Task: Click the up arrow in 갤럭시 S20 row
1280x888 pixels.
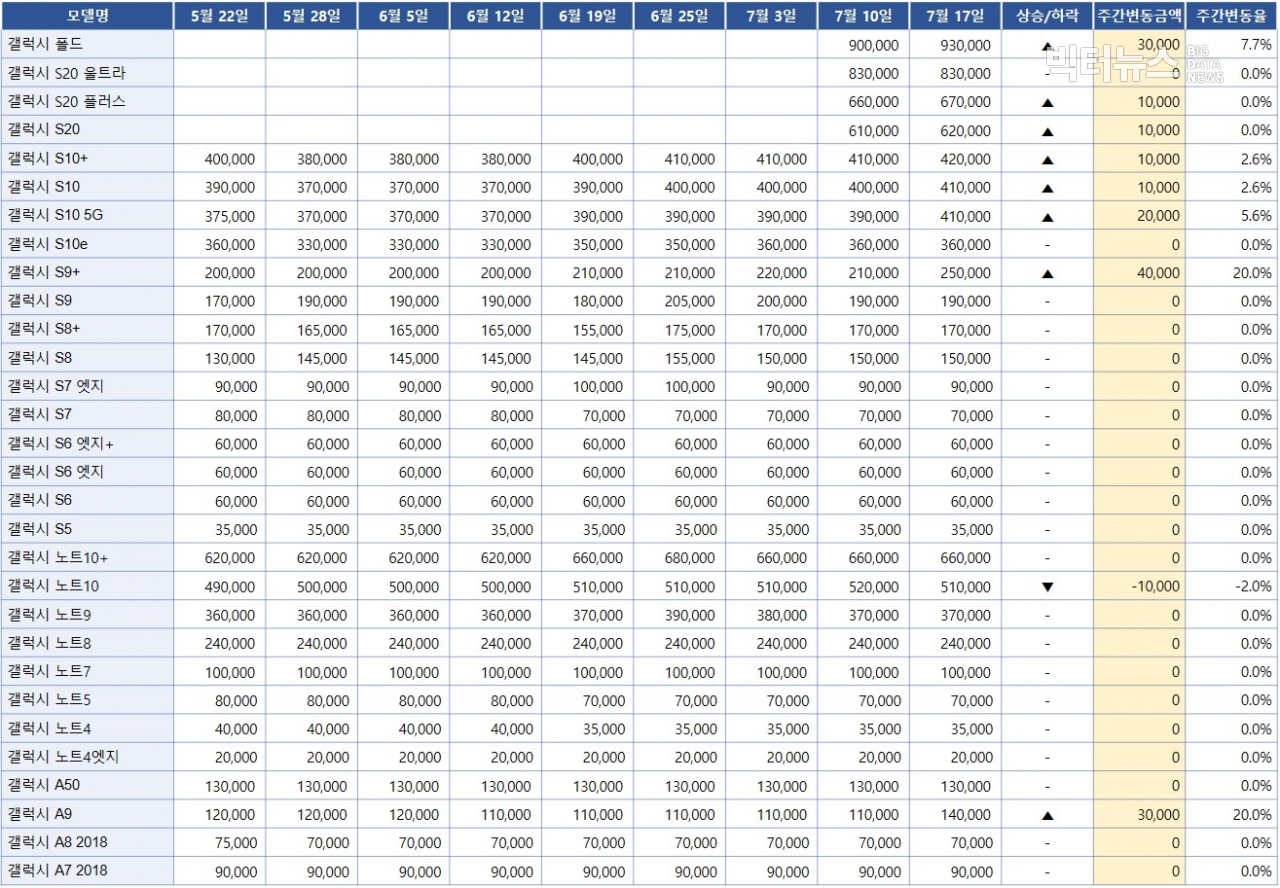Action: click(1047, 131)
